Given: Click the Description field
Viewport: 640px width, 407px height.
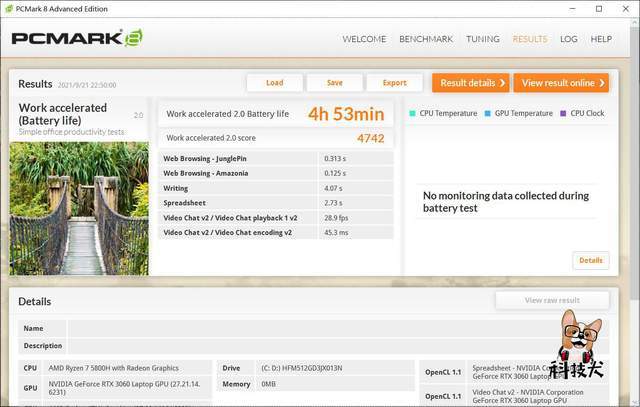Looking at the screenshot, I should pyautogui.click(x=338, y=346).
